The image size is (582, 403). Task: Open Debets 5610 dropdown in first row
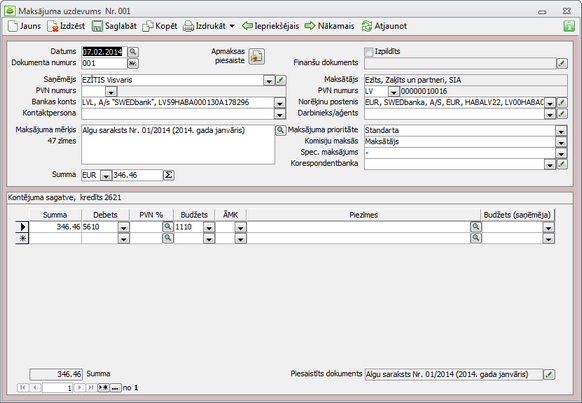coord(124,227)
